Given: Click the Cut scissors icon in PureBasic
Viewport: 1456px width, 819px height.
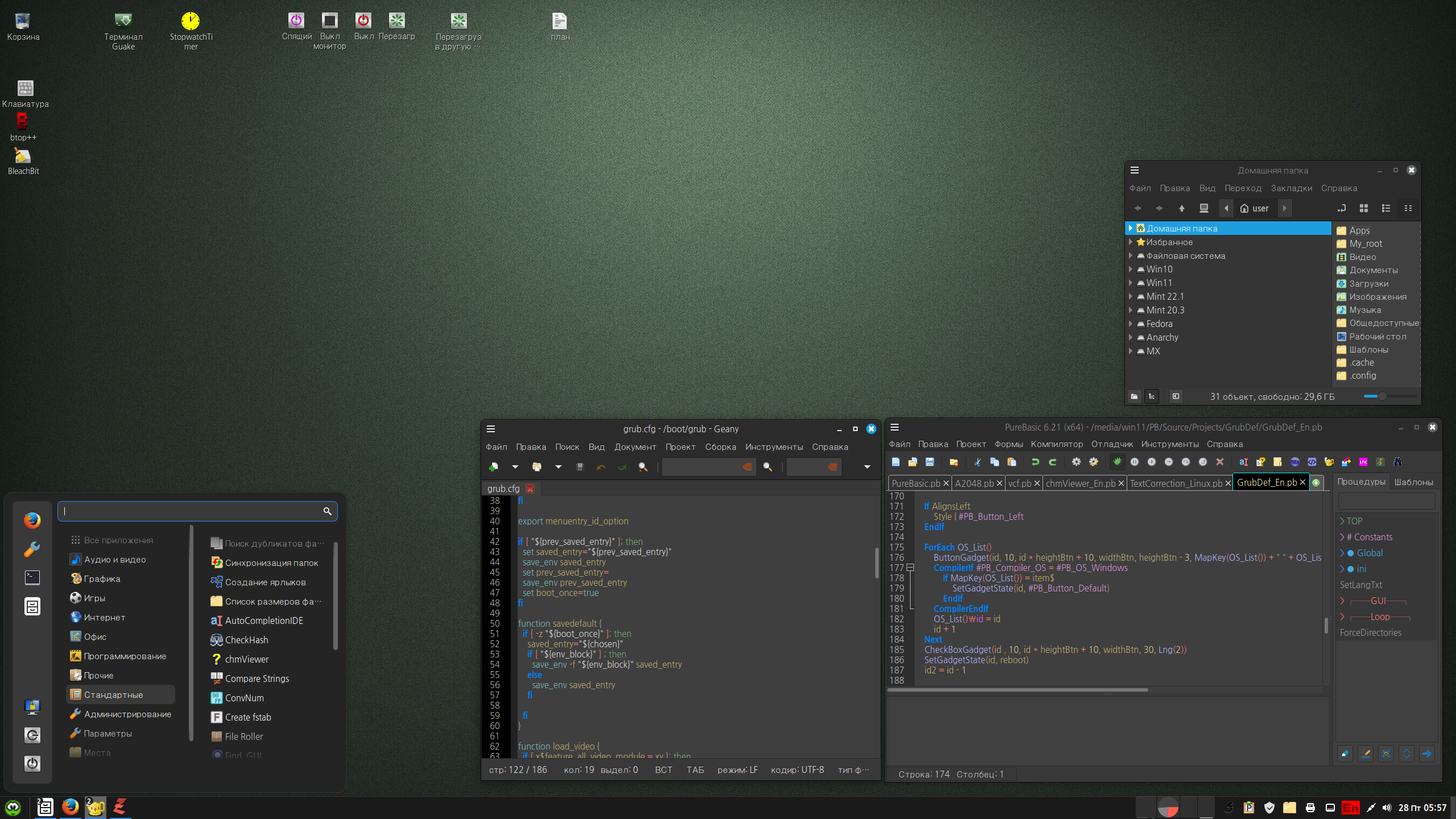Looking at the screenshot, I should click(977, 462).
